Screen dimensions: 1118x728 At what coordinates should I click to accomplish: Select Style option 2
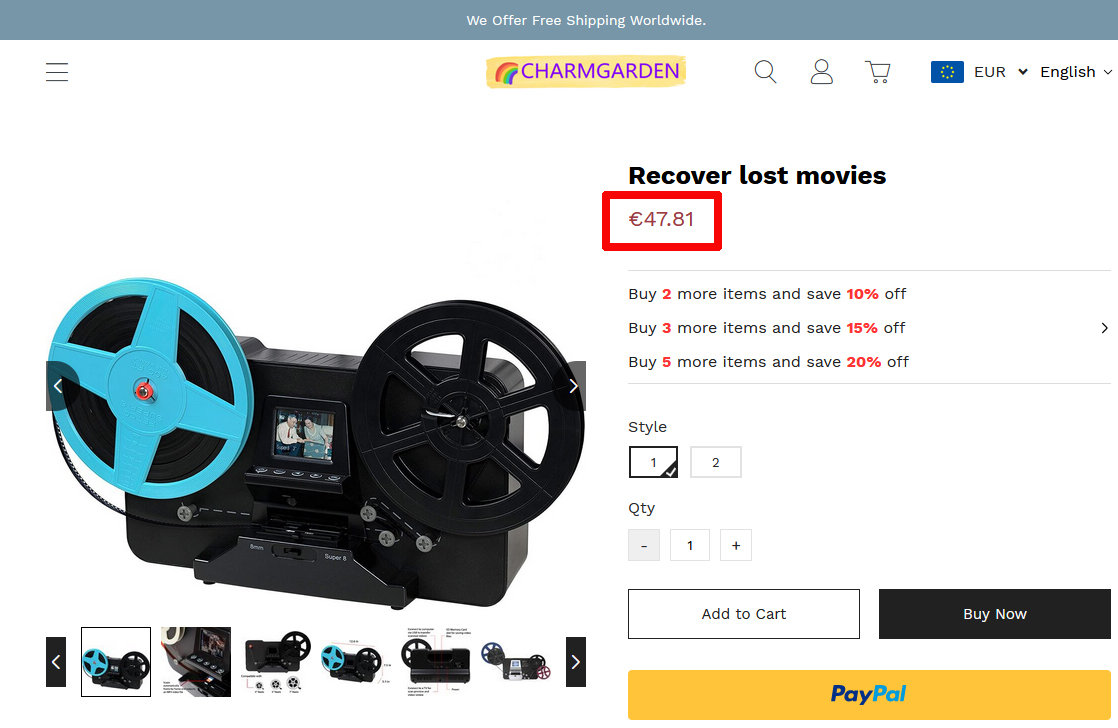[x=716, y=462]
